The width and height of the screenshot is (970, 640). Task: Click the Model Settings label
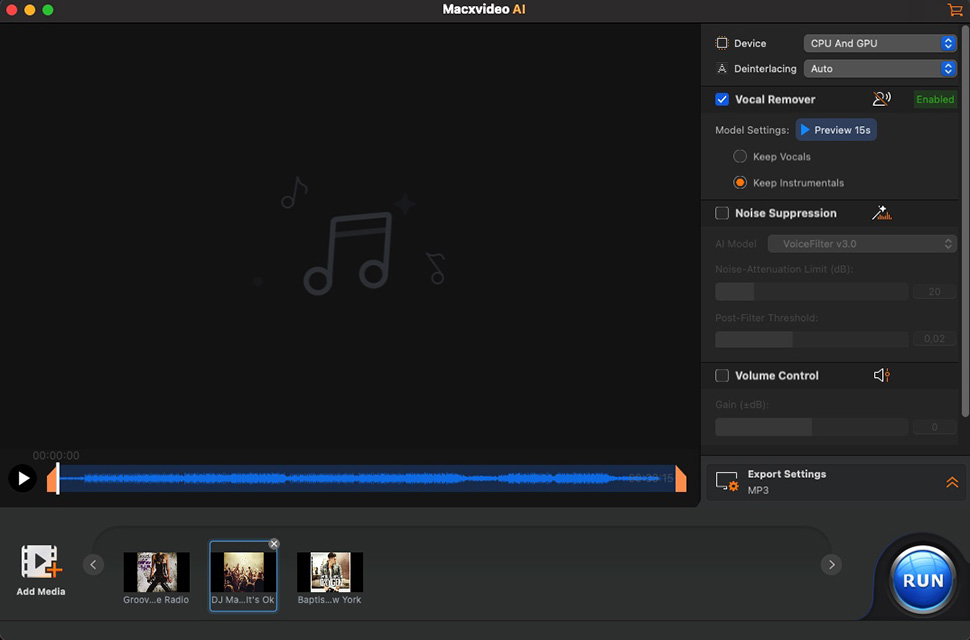752,130
